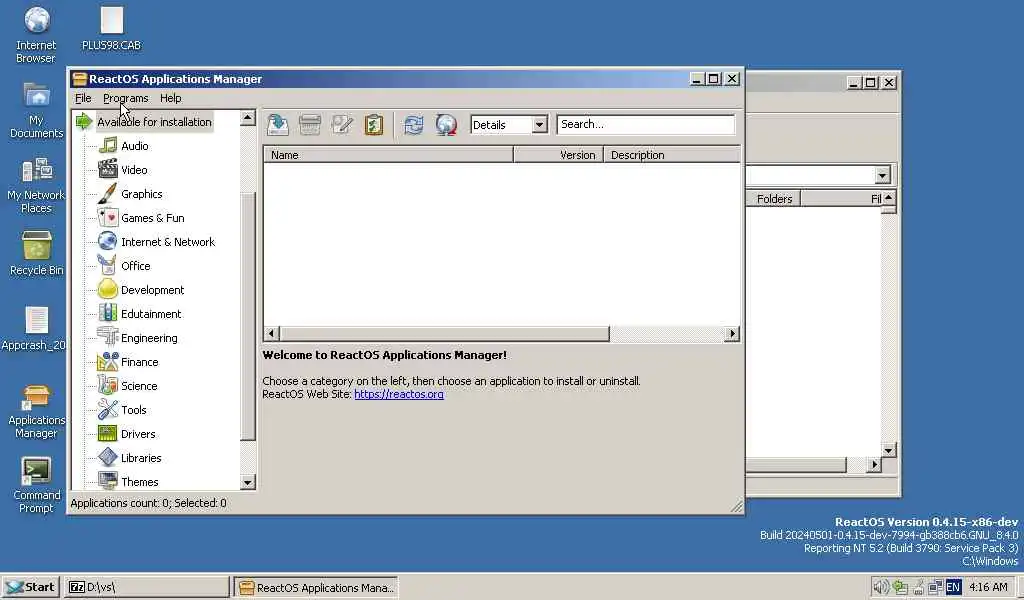The width and height of the screenshot is (1024, 600).
Task: Click the EN language indicator
Action: tap(953, 587)
